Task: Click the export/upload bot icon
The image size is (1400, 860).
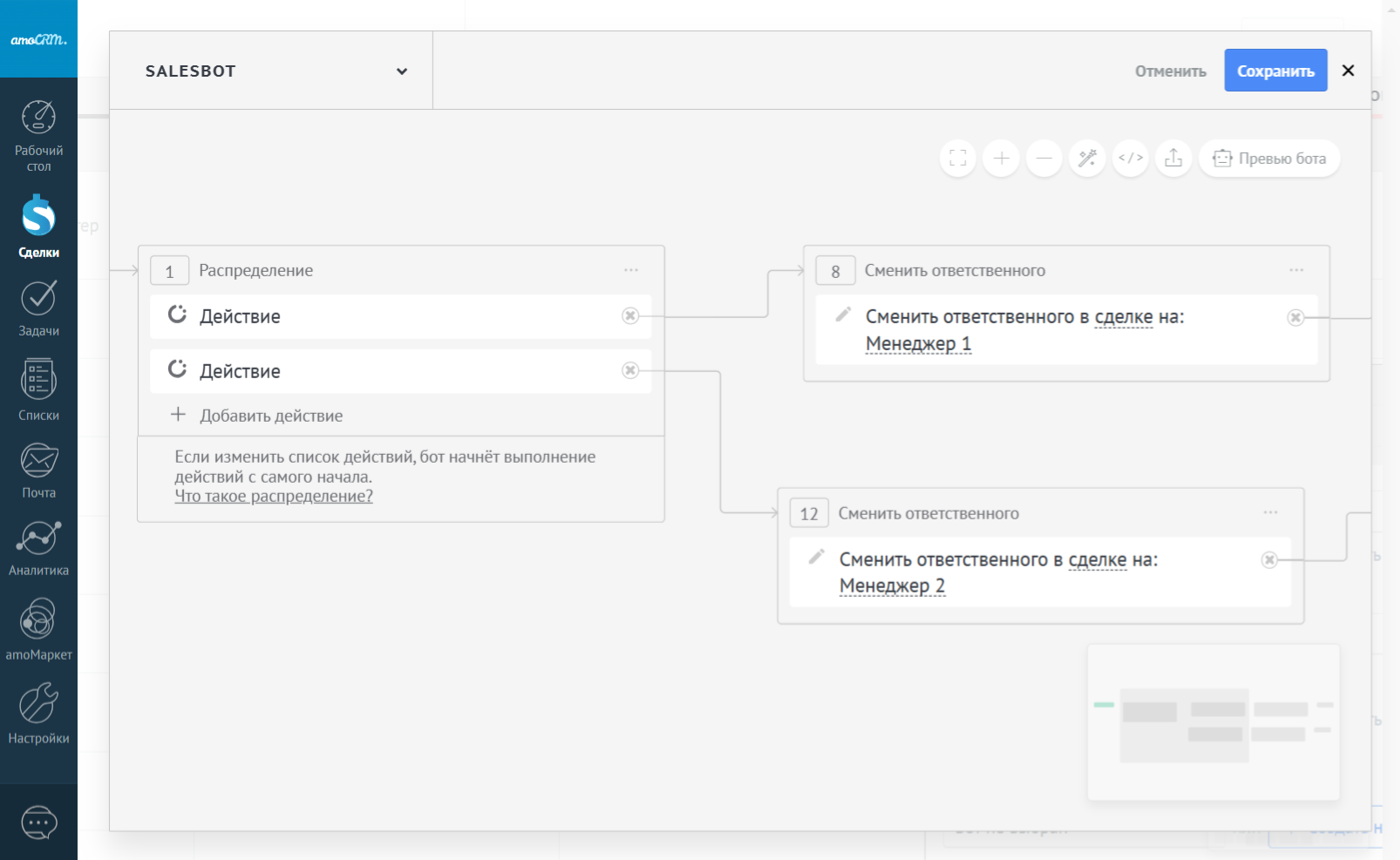Action: (1173, 159)
